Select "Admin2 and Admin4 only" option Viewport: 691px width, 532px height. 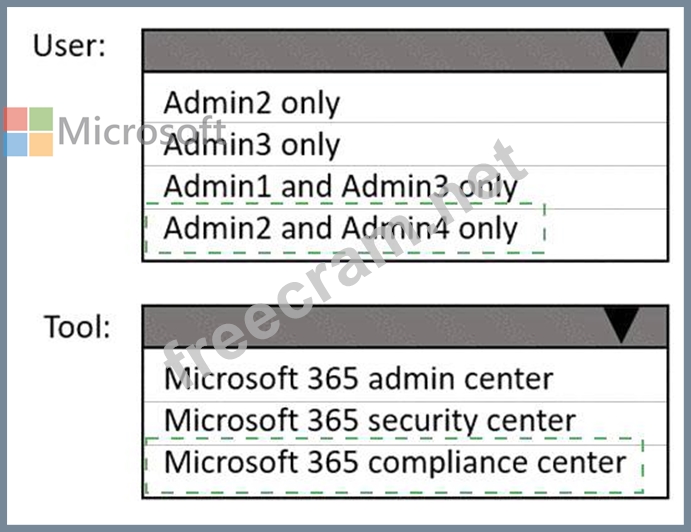[x=341, y=229]
